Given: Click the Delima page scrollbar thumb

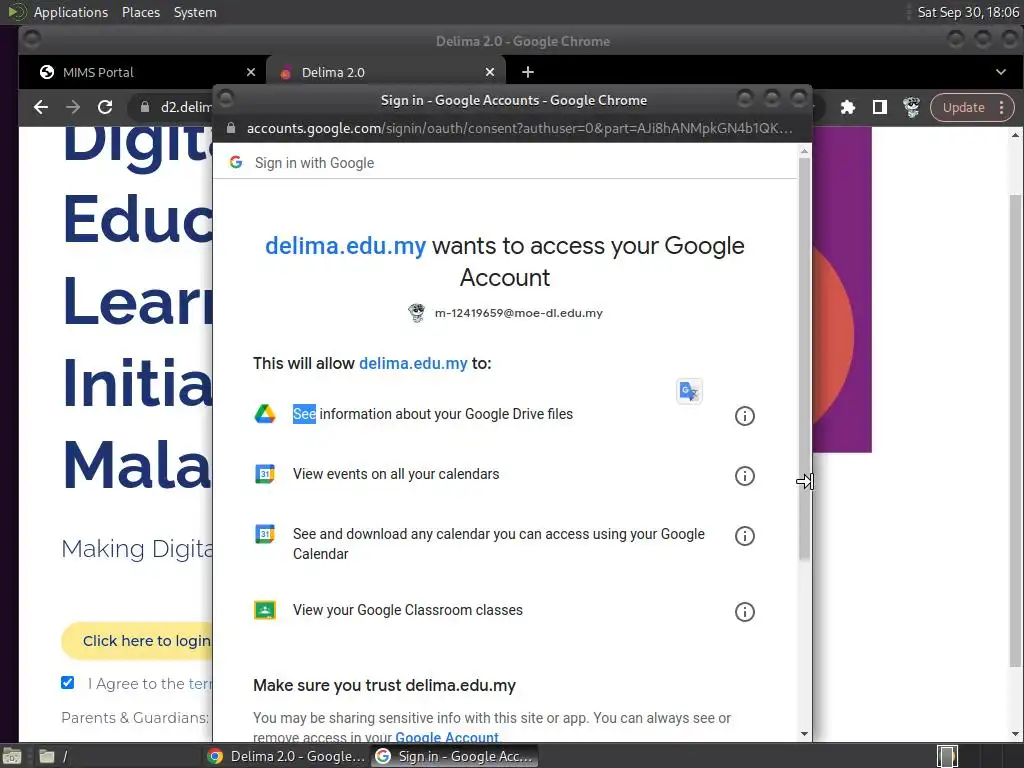Looking at the screenshot, I should click(1015, 431).
